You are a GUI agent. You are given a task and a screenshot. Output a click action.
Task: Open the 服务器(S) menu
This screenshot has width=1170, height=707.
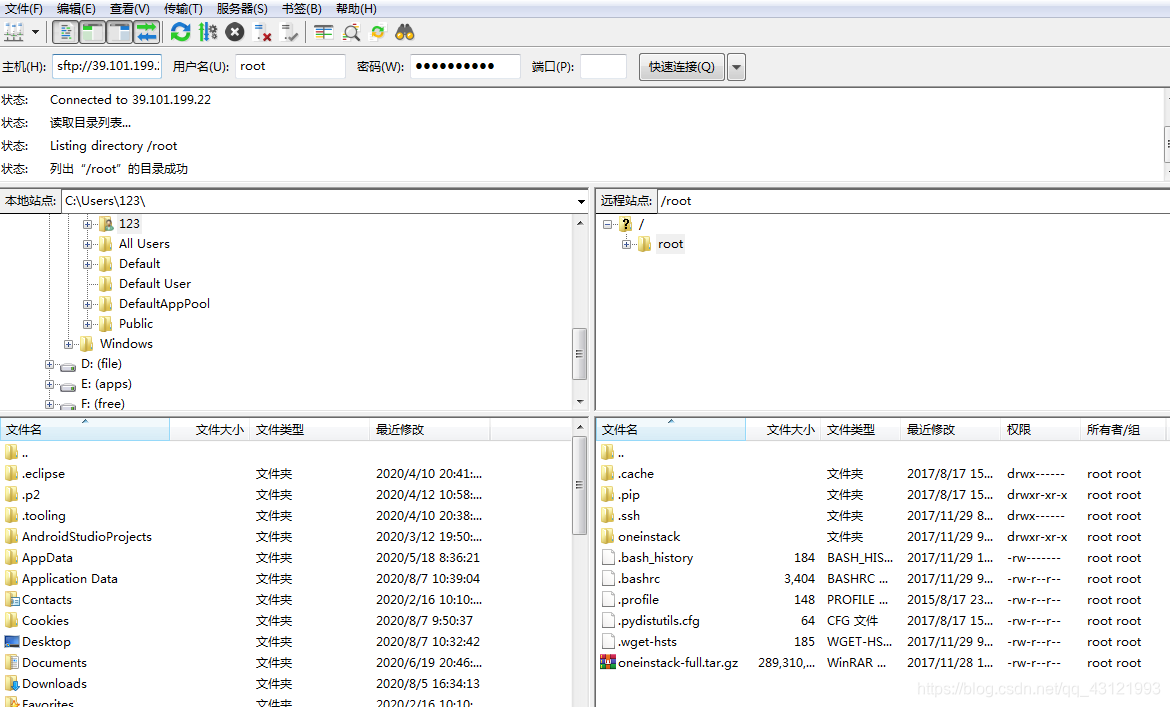click(242, 9)
